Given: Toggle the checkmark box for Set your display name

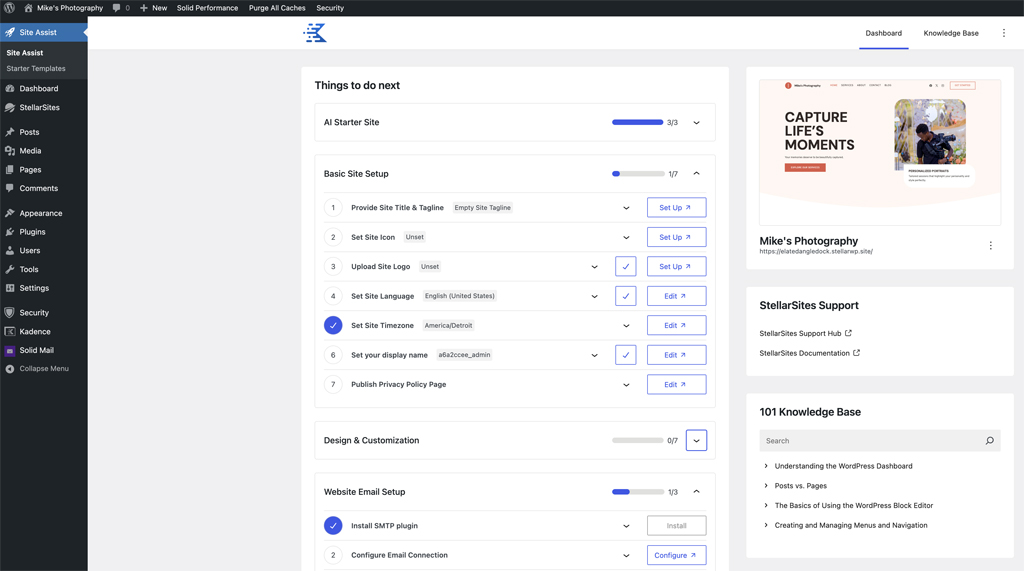Looking at the screenshot, I should point(626,355).
